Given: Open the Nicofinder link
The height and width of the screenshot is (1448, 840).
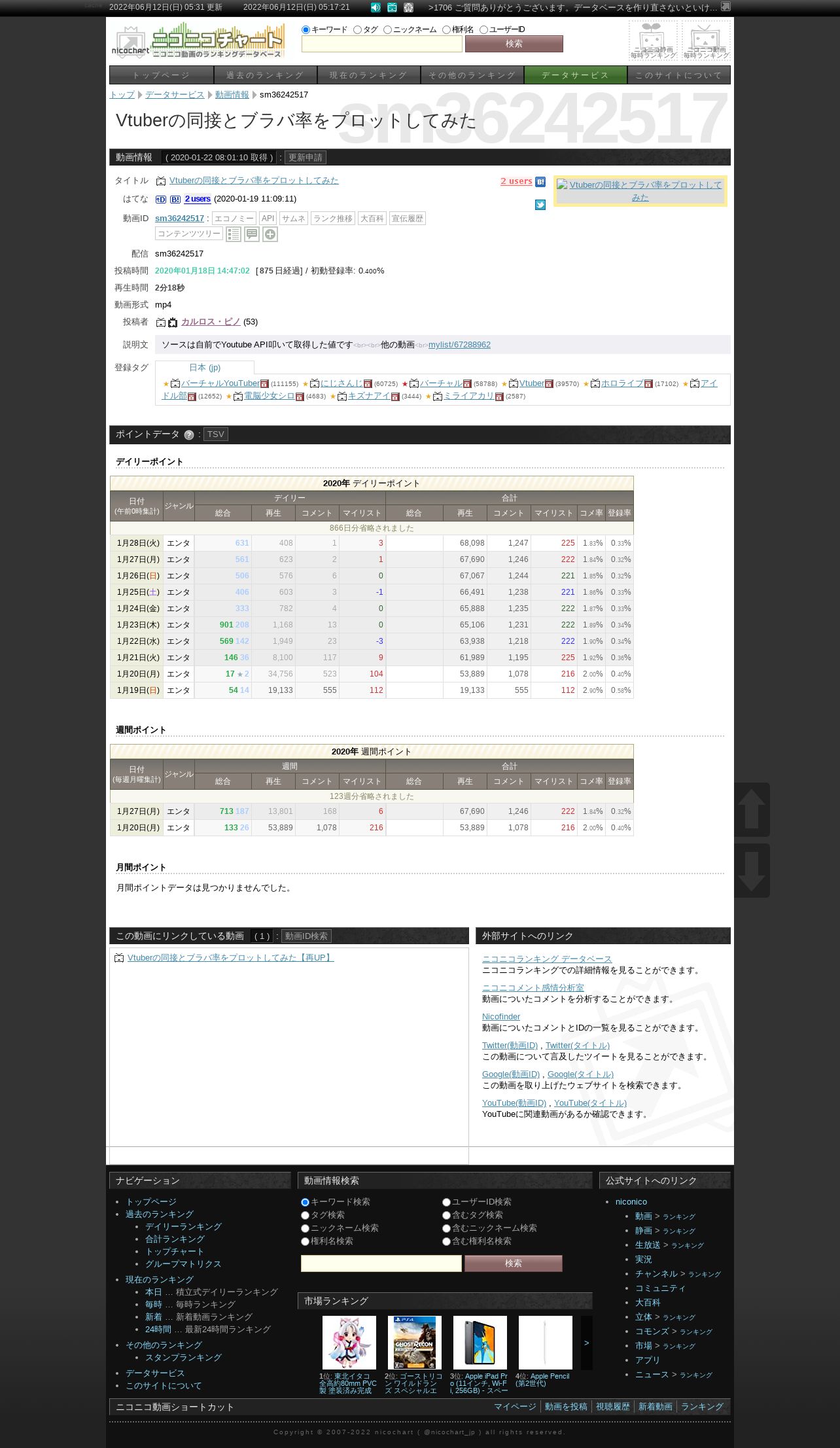Looking at the screenshot, I should pos(501,1017).
